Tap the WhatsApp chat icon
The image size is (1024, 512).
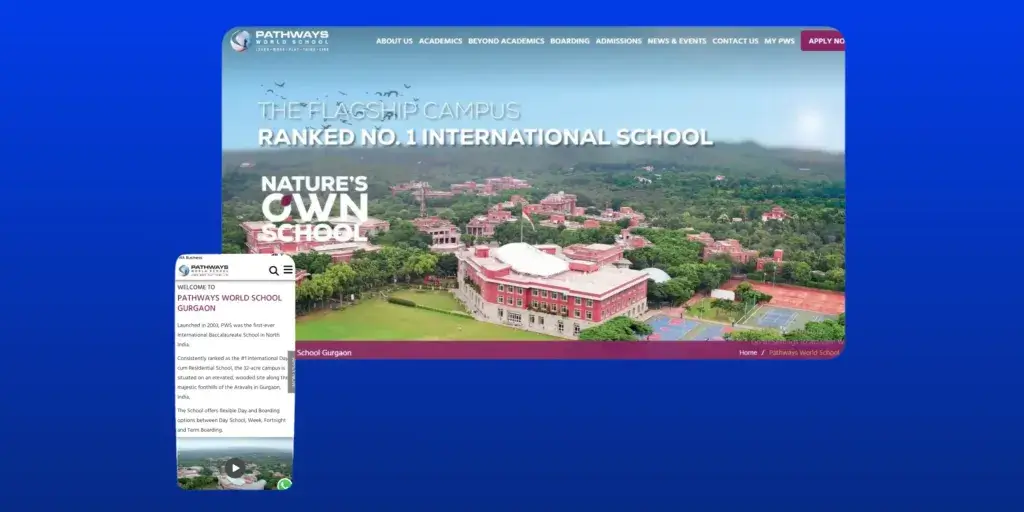coord(285,484)
